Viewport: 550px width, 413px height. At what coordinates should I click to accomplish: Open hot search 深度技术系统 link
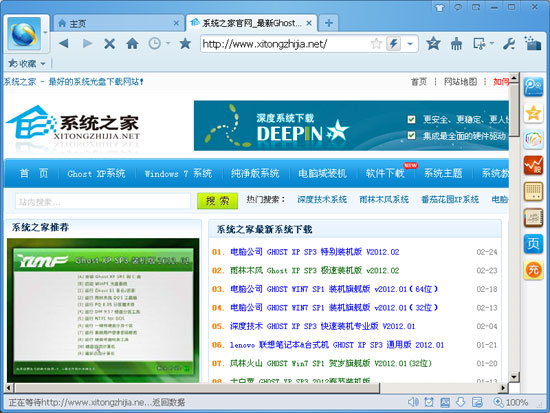tap(322, 200)
